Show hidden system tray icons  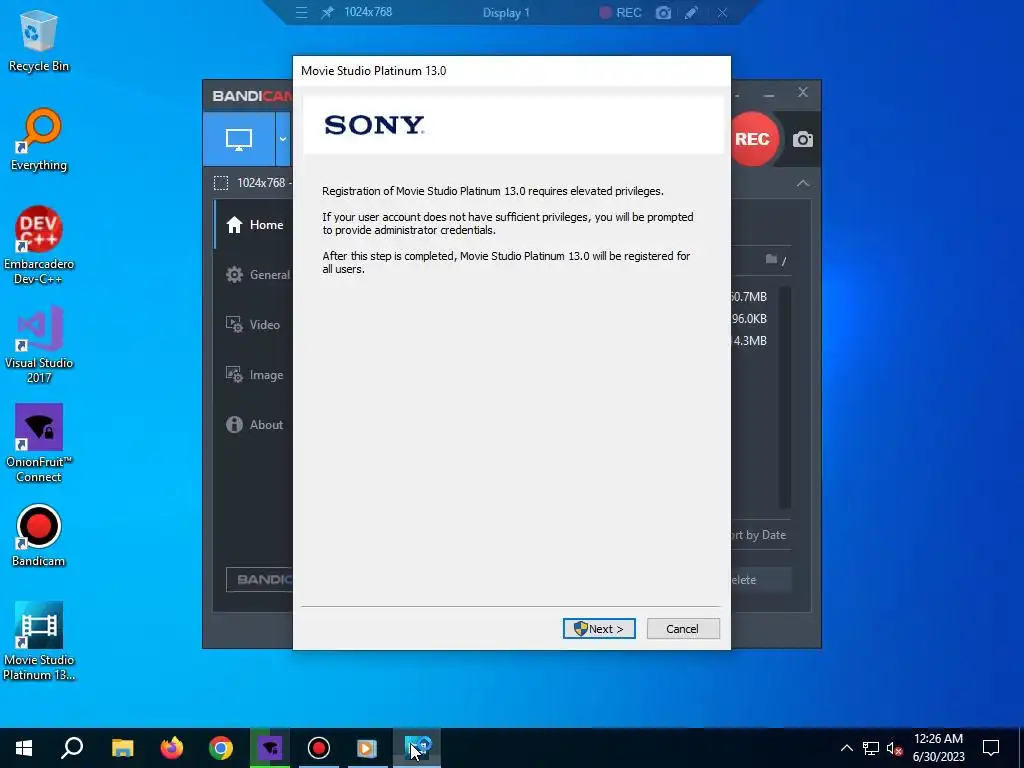pyautogui.click(x=846, y=748)
